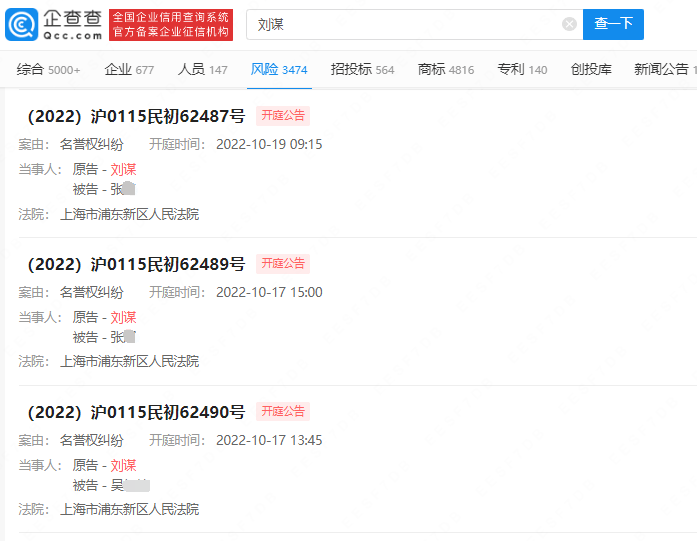Open case (2022)沪0115民初62489号
The image size is (697, 541).
coord(136,264)
